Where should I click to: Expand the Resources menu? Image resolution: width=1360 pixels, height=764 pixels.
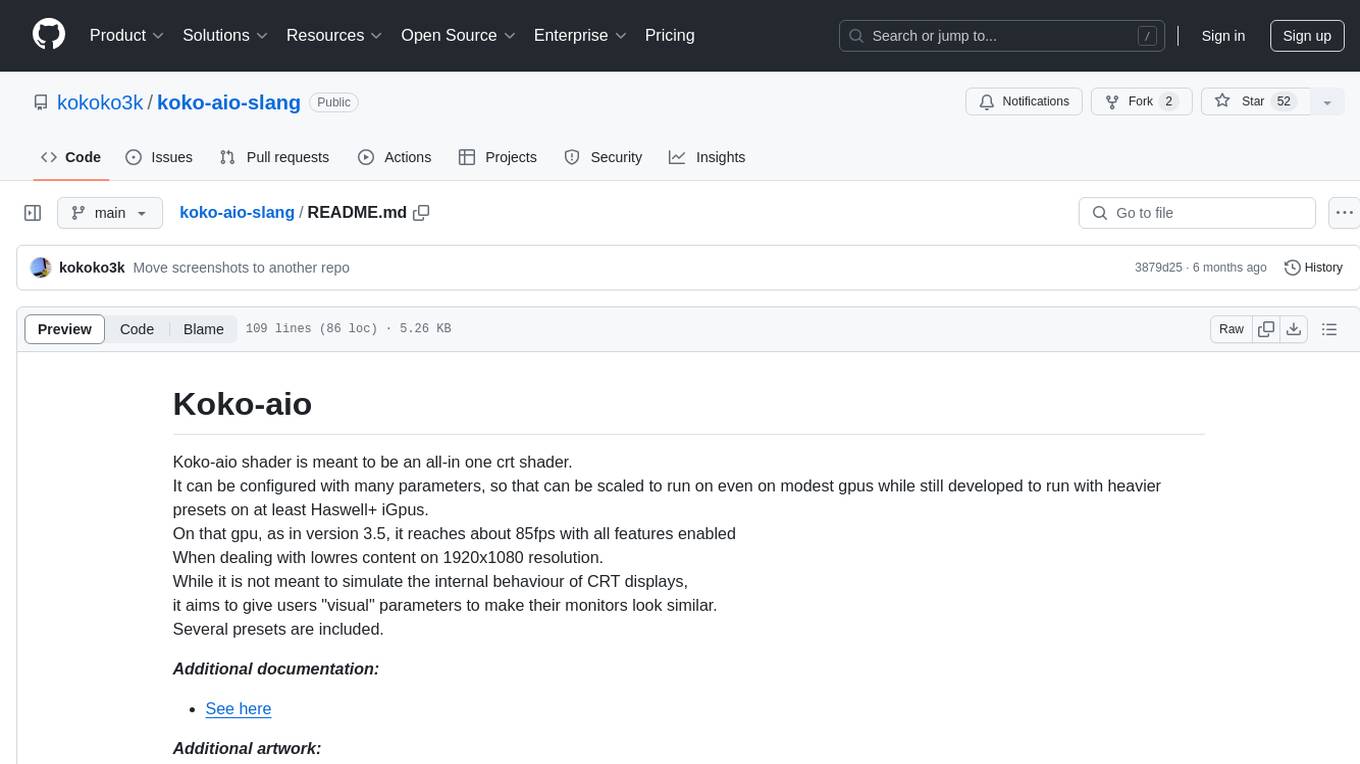coord(335,35)
